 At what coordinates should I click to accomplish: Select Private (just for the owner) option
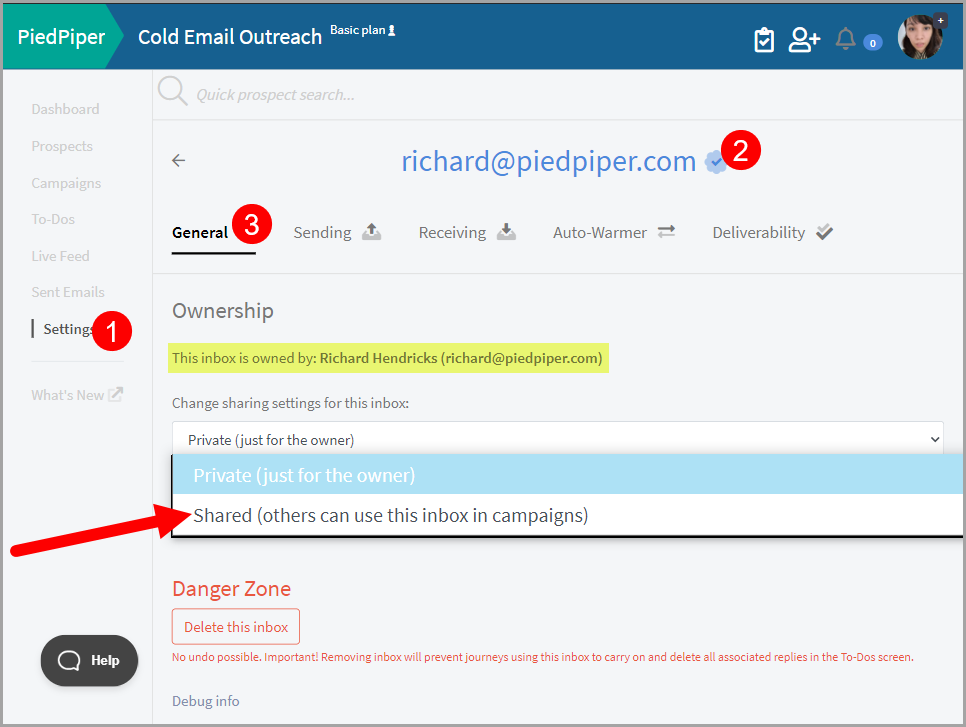[x=304, y=475]
